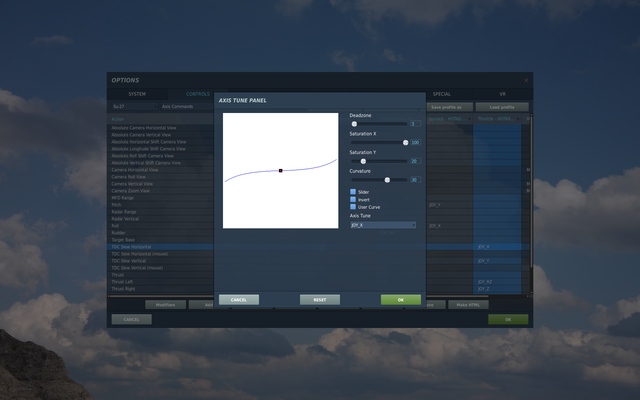Open the Su-27 aircraft dropdown

point(134,107)
